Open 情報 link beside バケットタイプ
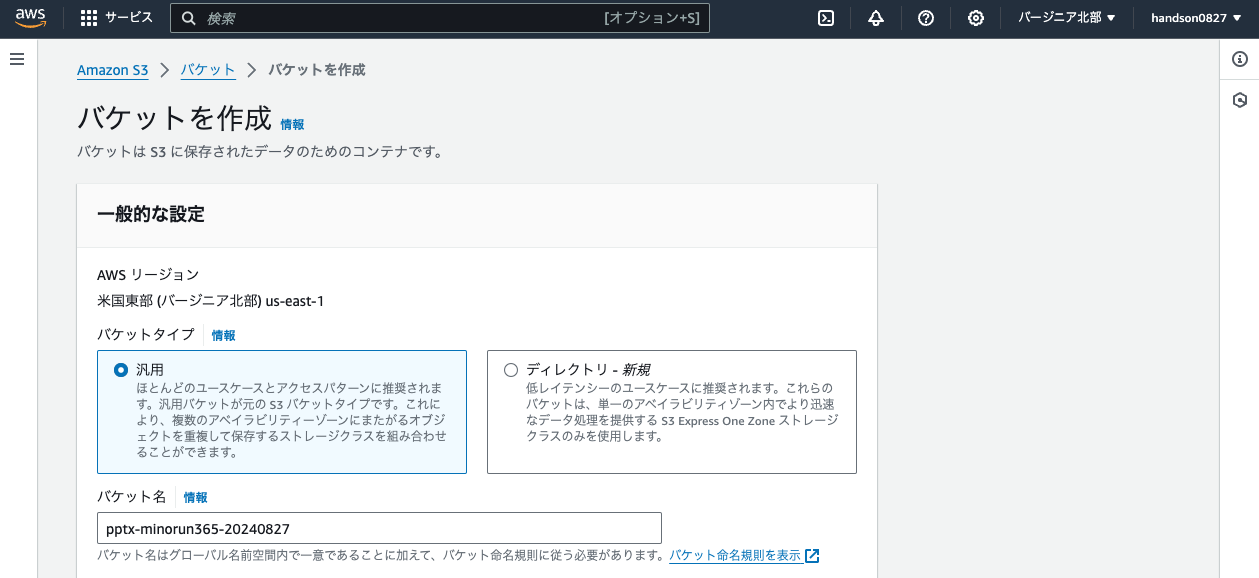 [223, 336]
